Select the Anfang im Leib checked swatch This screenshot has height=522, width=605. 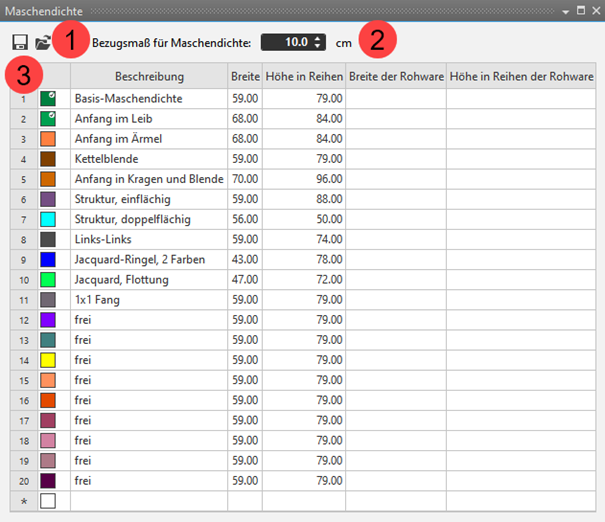pos(48,119)
